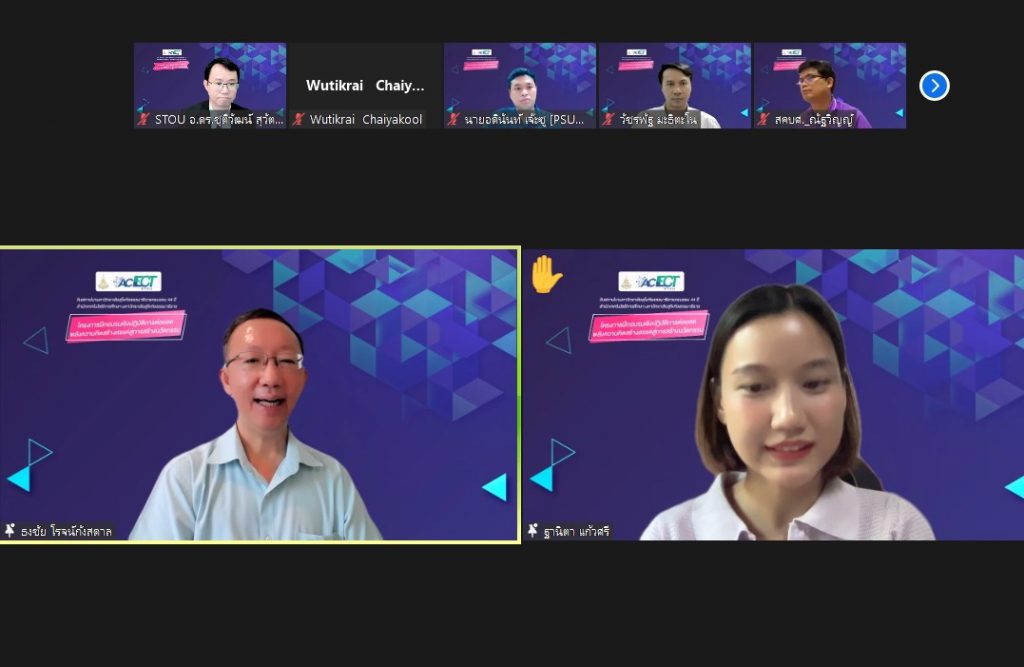Click muted mic icon beside Wutikrai Chaiyakool label
Screen dimensions: 1024x667
[298, 119]
